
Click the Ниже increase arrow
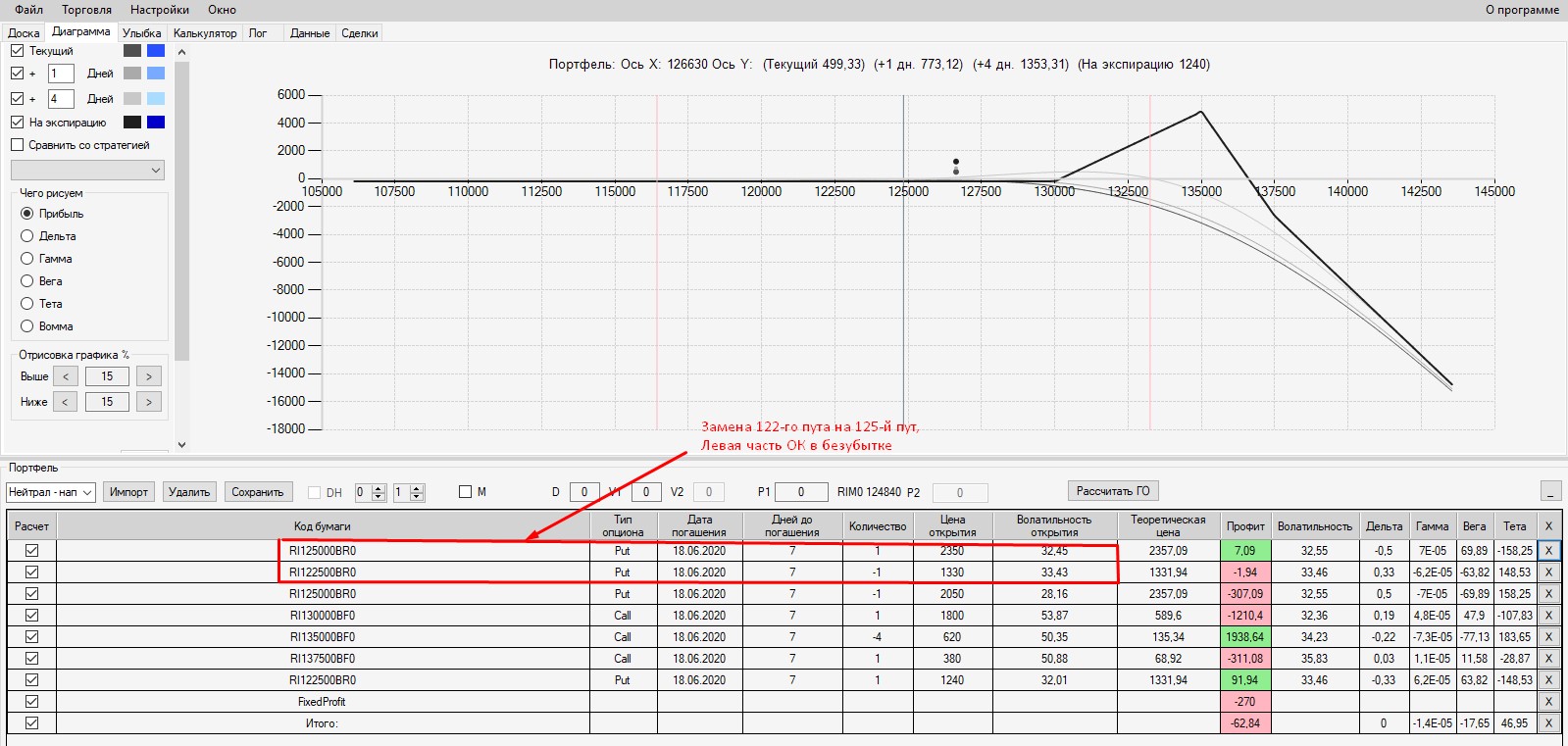[x=149, y=402]
